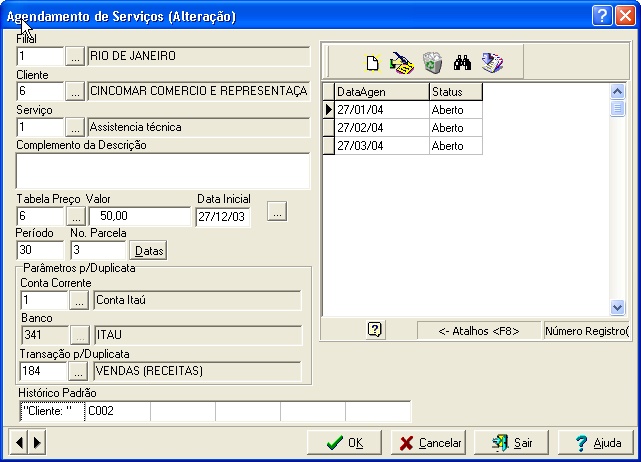The width and height of the screenshot is (641, 462).
Task: Click the Período field showing 30
Action: (x=40, y=250)
